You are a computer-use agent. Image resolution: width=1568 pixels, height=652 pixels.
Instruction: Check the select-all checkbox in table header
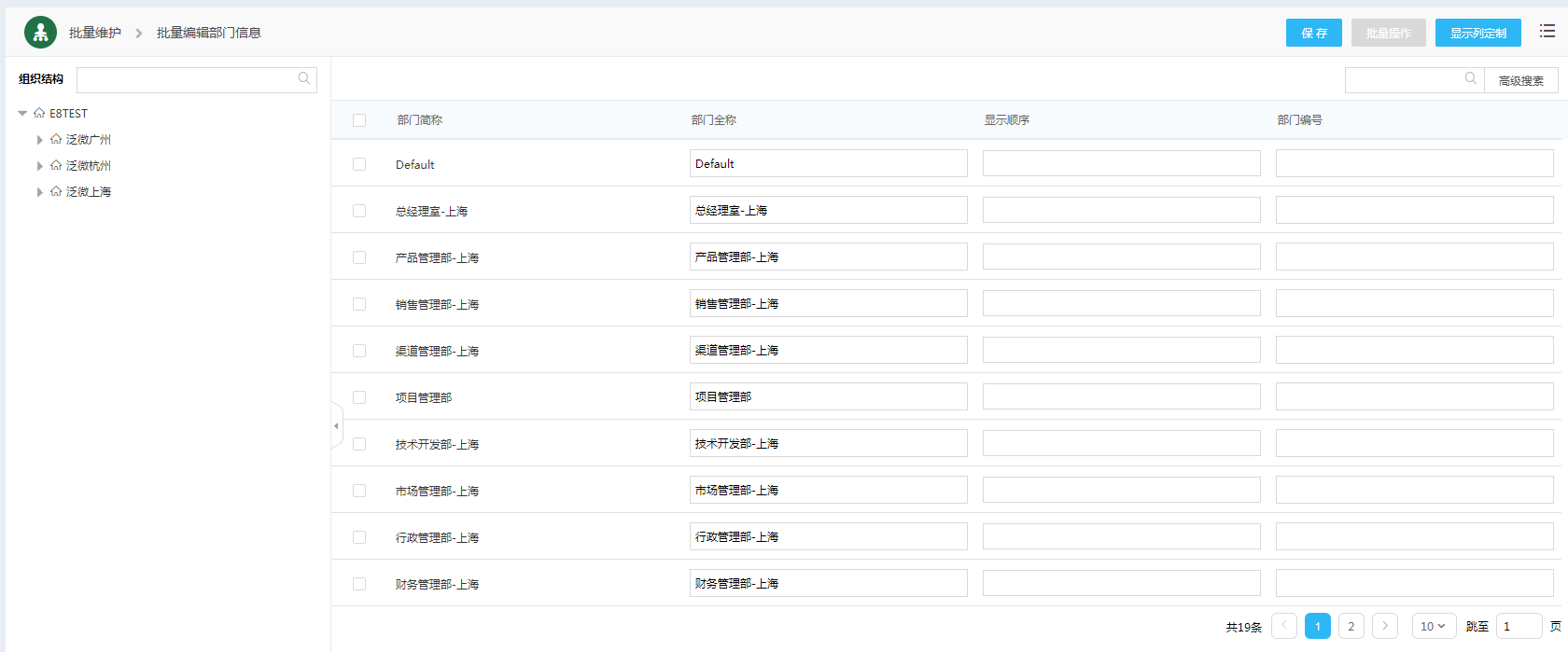(x=359, y=120)
